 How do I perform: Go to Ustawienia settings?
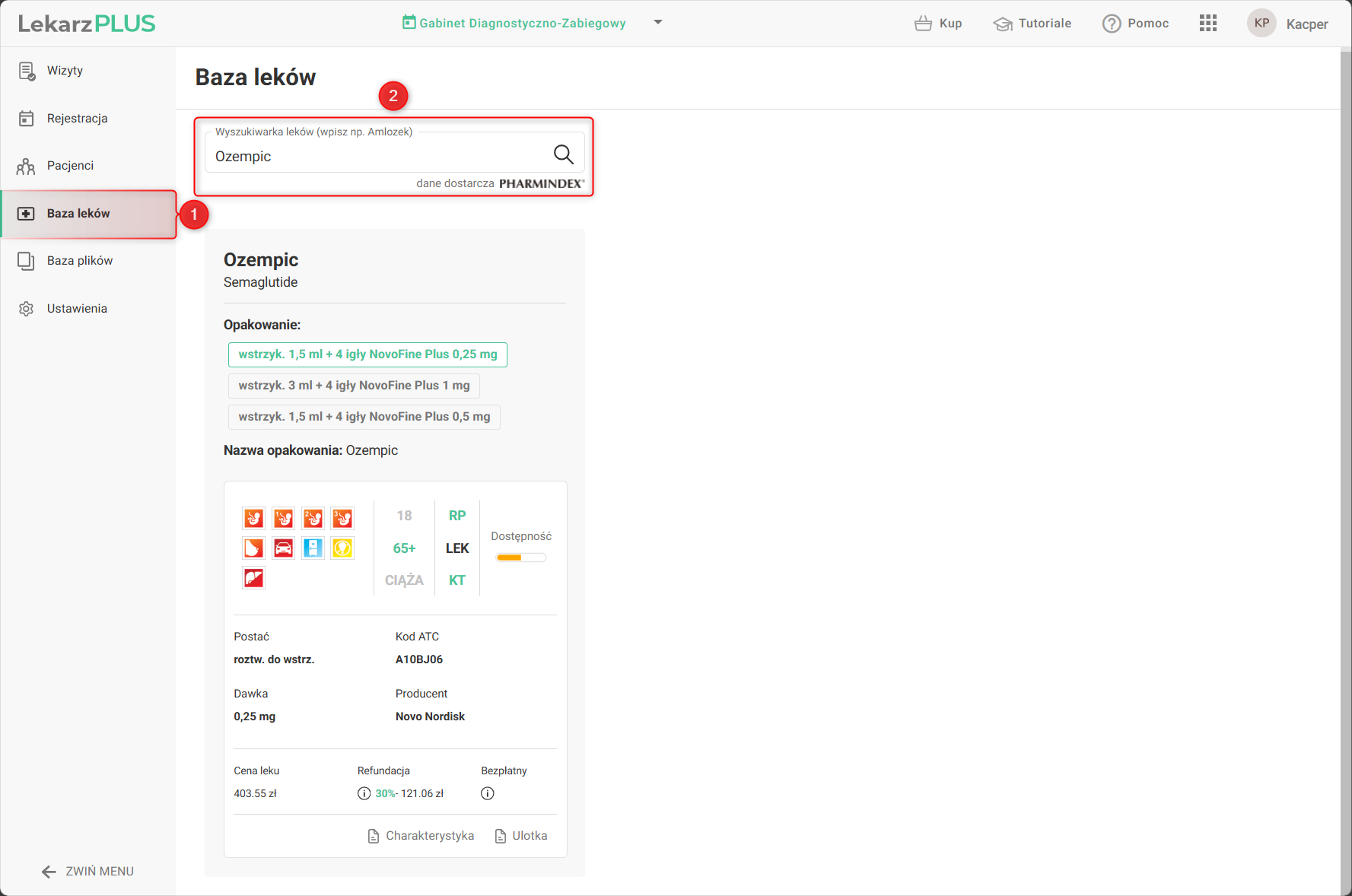tap(88, 309)
